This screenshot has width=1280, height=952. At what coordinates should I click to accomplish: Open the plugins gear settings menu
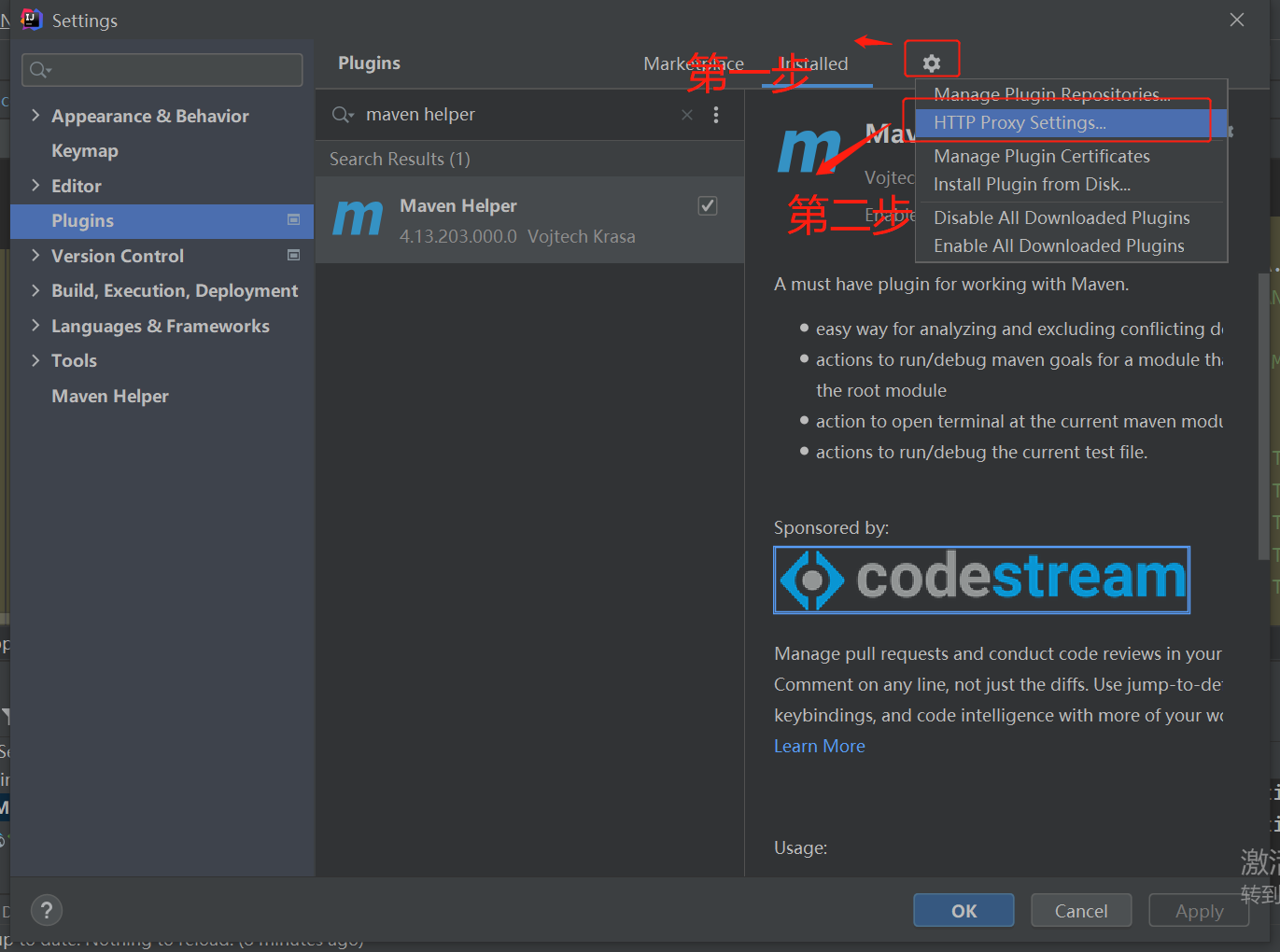[931, 63]
